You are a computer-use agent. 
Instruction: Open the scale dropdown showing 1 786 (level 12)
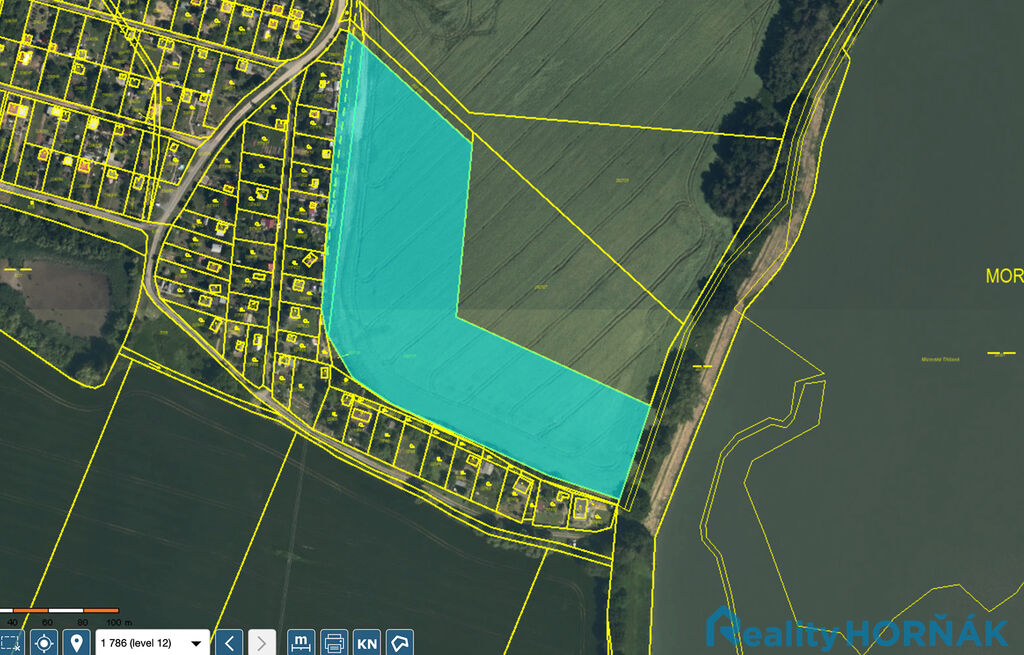click(151, 643)
